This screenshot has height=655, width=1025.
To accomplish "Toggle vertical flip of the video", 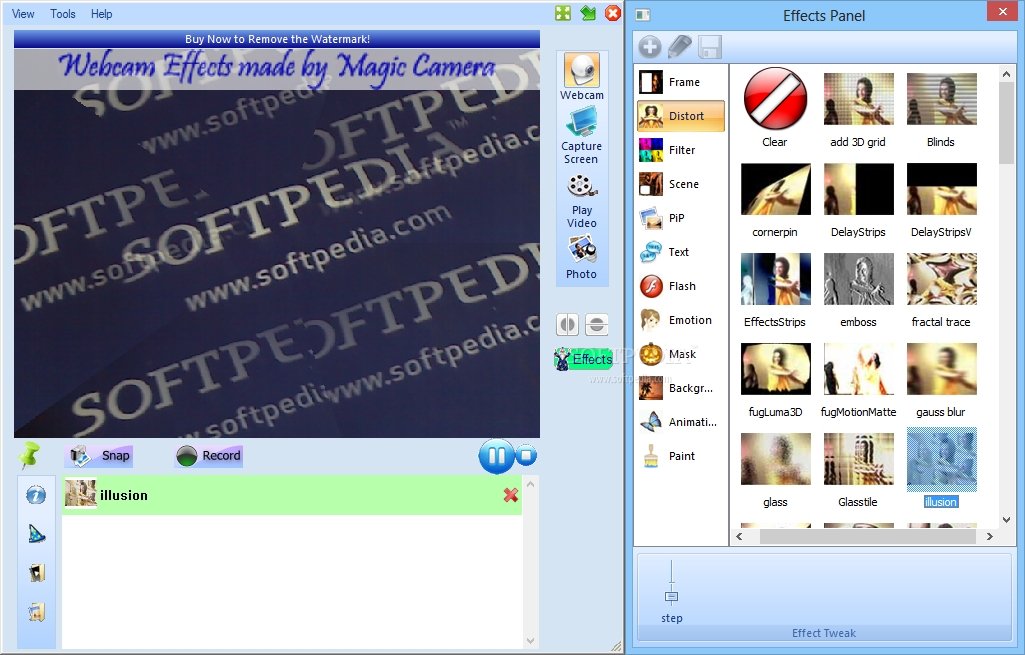I will click(596, 324).
